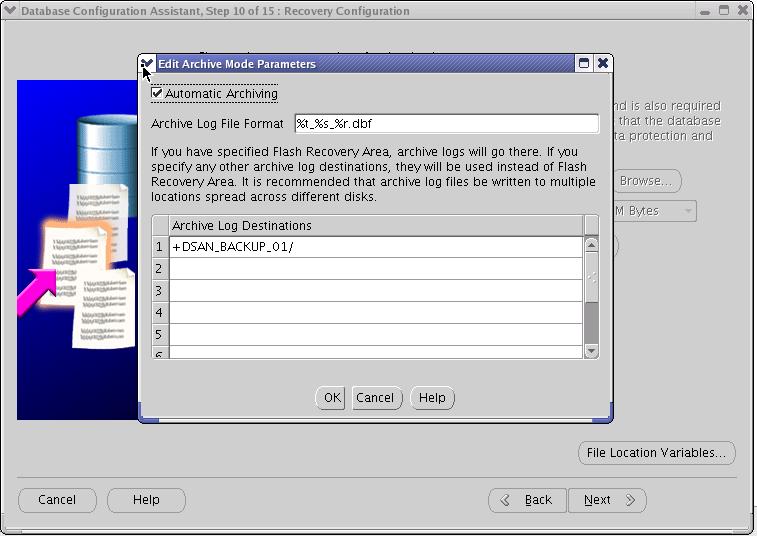Image resolution: width=757 pixels, height=536 pixels.
Task: Maximize the Edit Archive Mode Parameters dialog
Action: 584,63
